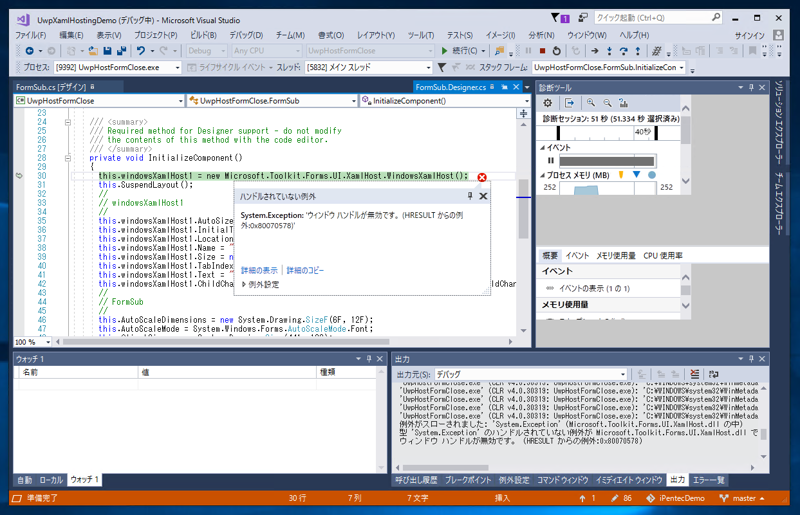Pin the Output panel
This screenshot has height=515, width=800.
click(751, 359)
